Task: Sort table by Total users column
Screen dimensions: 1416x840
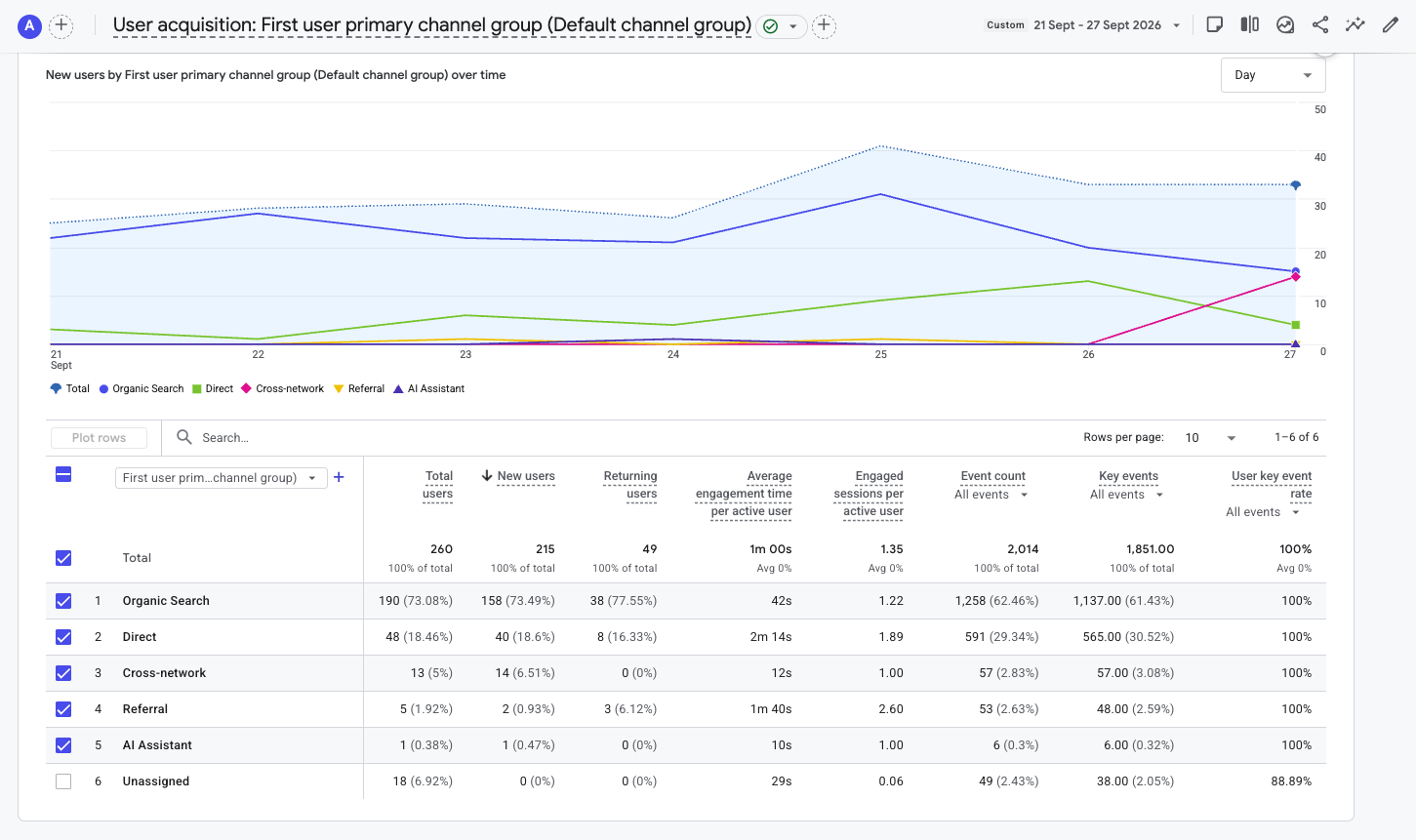Action: coord(438,485)
